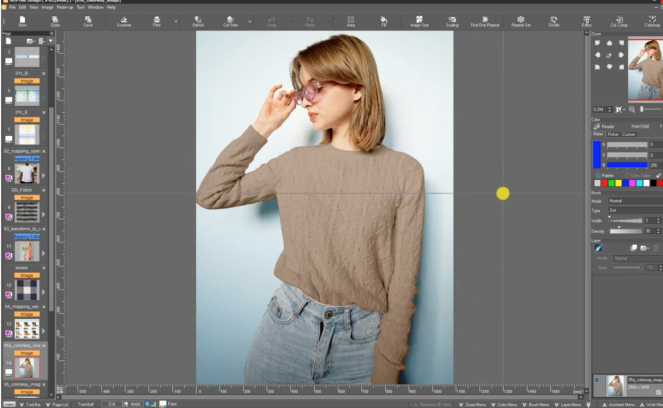Click the Cut Stencil icon
This screenshot has width=663, height=408.
pyautogui.click(x=230, y=22)
